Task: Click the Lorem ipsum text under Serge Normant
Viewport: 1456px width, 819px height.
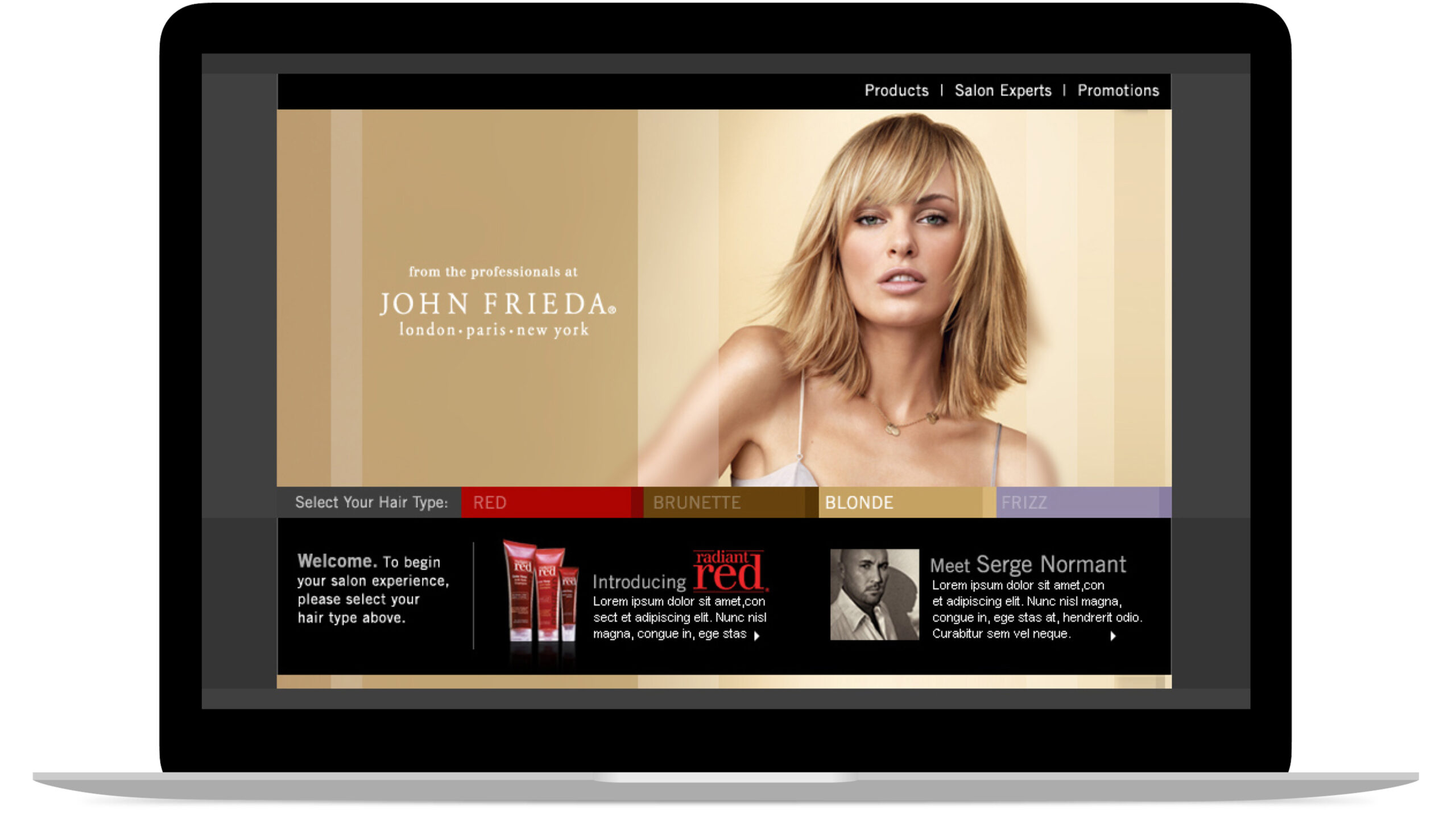Action: coord(1036,609)
